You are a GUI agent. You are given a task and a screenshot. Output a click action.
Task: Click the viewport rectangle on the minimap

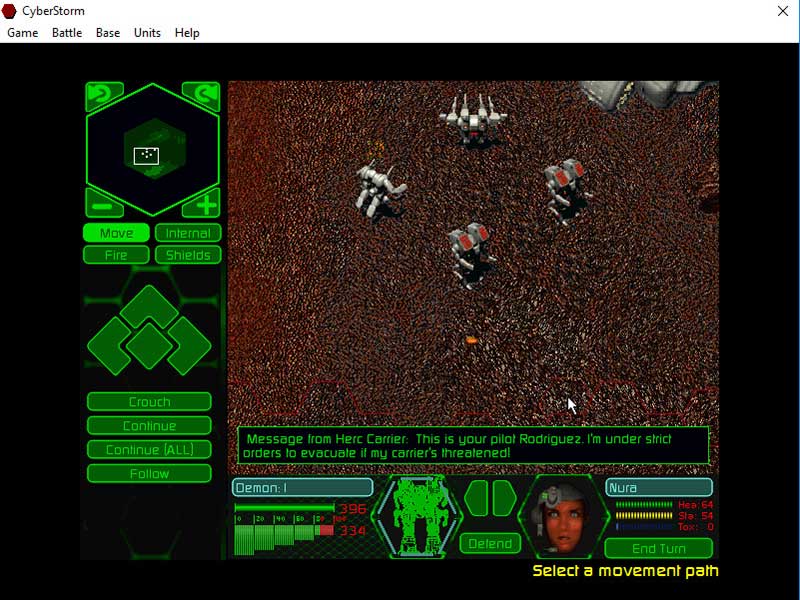(x=146, y=154)
